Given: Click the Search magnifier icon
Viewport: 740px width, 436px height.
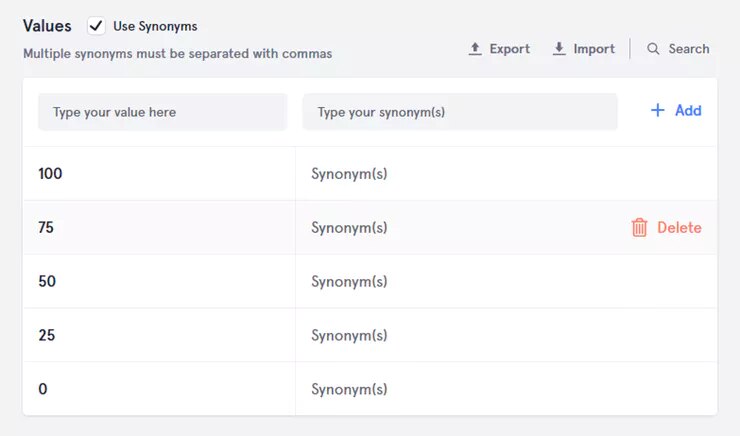Looking at the screenshot, I should pyautogui.click(x=653, y=49).
